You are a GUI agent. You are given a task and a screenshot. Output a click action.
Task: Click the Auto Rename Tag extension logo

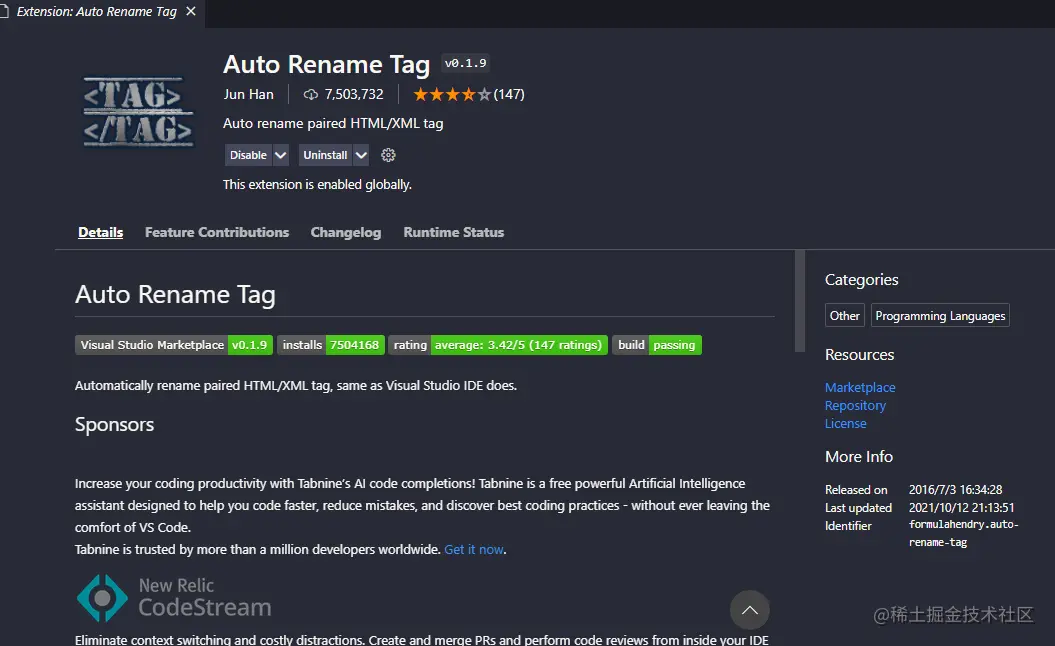[138, 112]
